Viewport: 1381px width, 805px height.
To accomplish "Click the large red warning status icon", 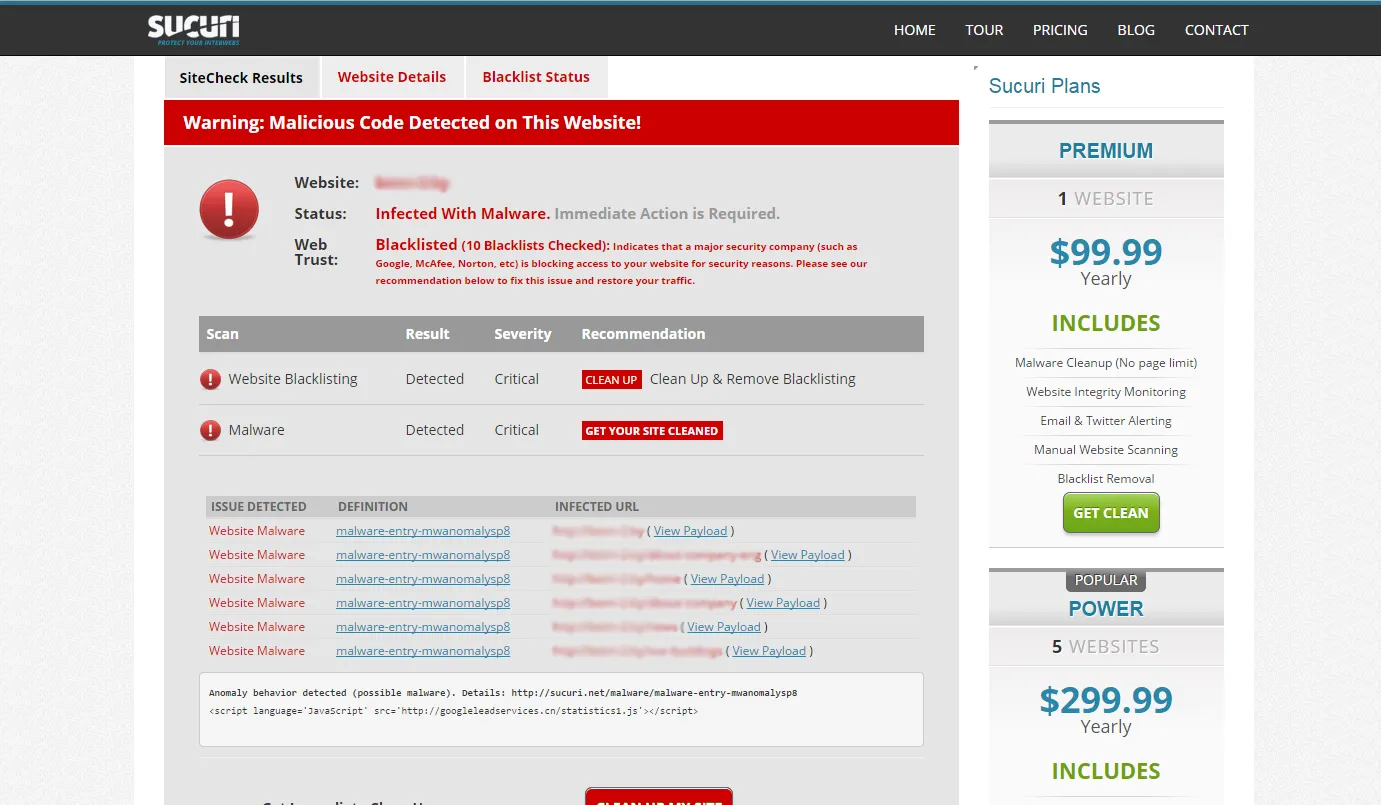I will [x=229, y=210].
